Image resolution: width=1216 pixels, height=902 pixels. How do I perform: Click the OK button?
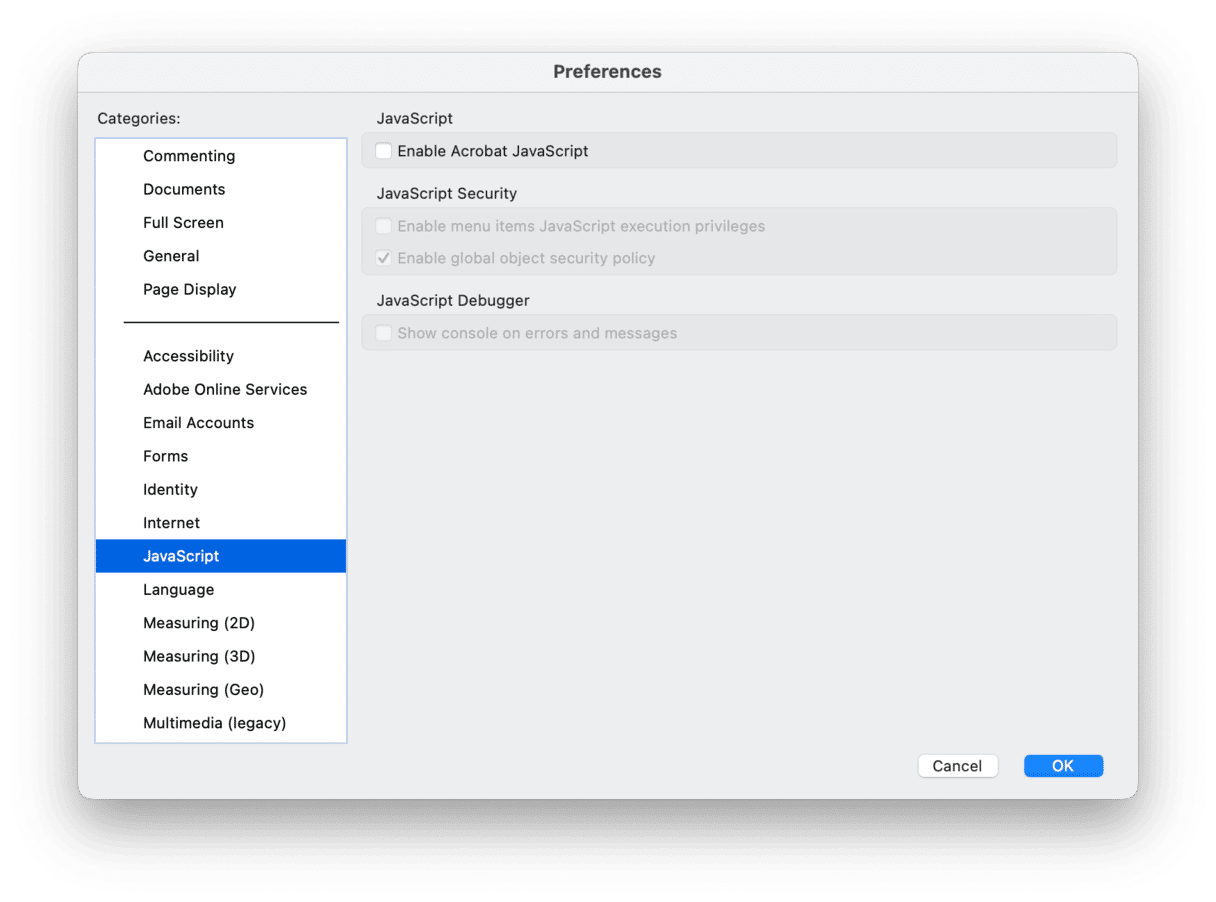tap(1063, 766)
